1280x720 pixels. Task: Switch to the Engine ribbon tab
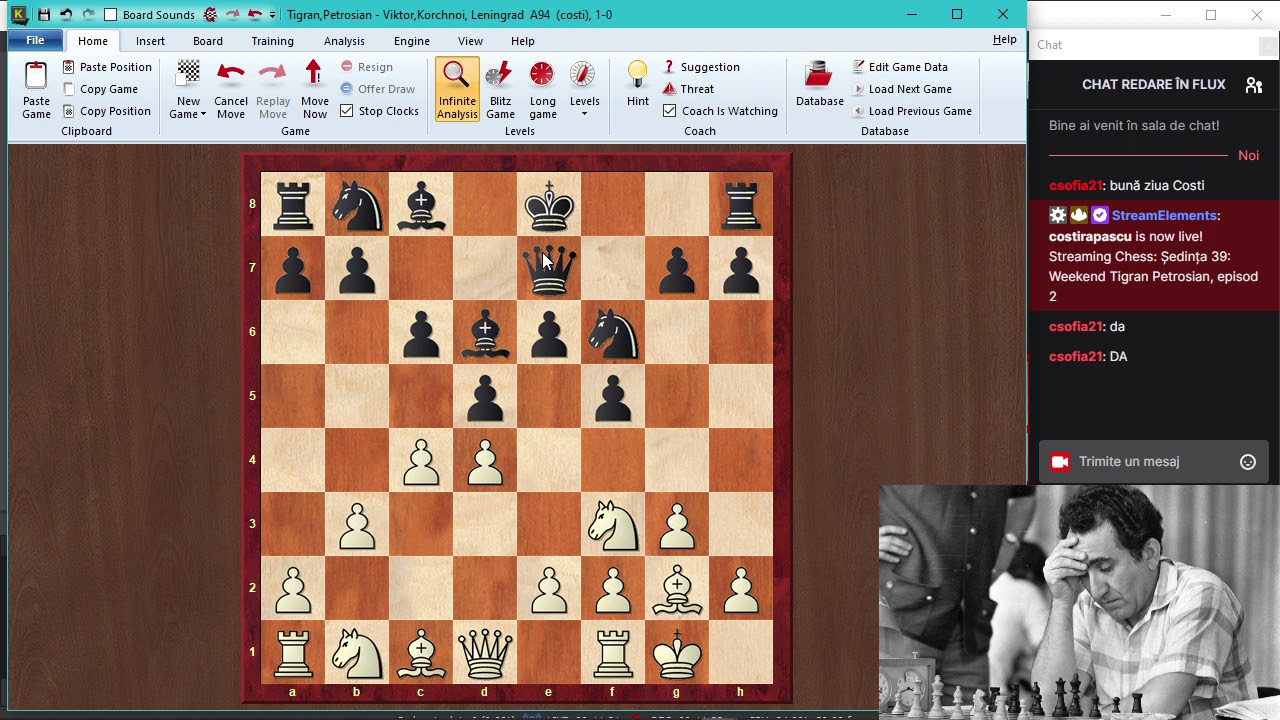tap(412, 41)
